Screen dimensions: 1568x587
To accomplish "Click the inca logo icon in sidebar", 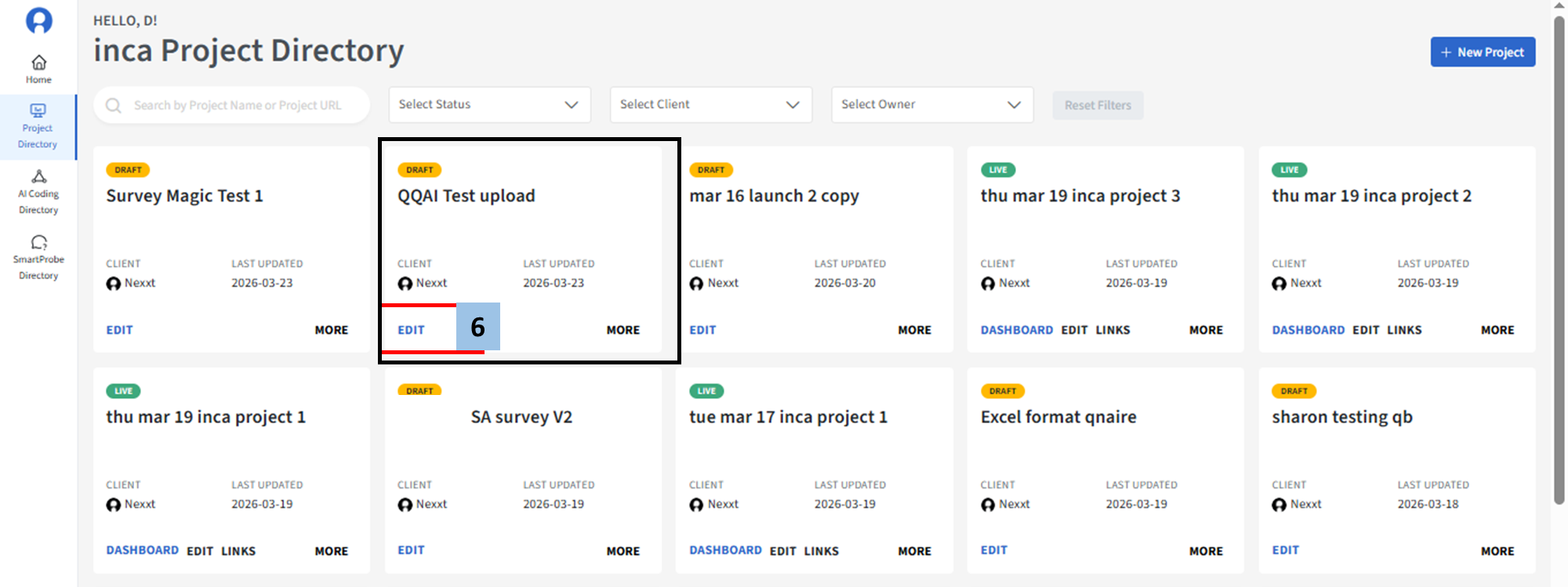I will (x=38, y=20).
